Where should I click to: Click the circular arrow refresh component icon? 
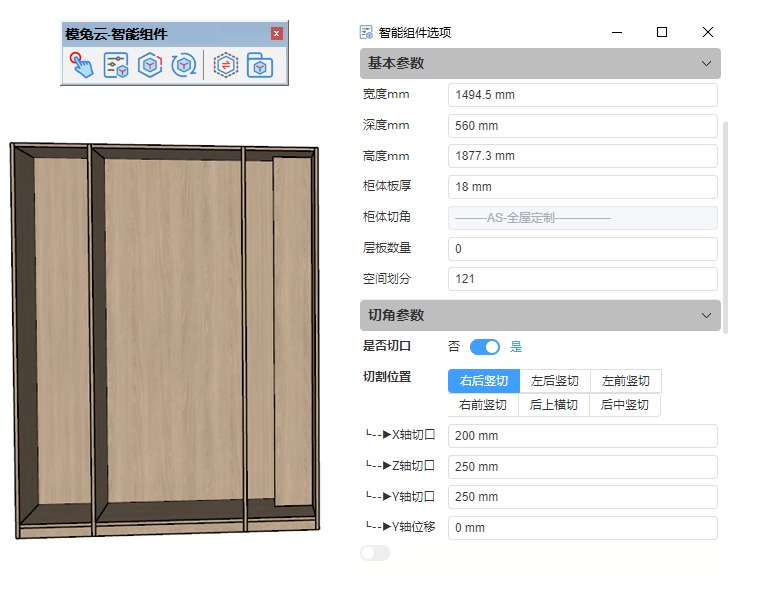(x=183, y=66)
